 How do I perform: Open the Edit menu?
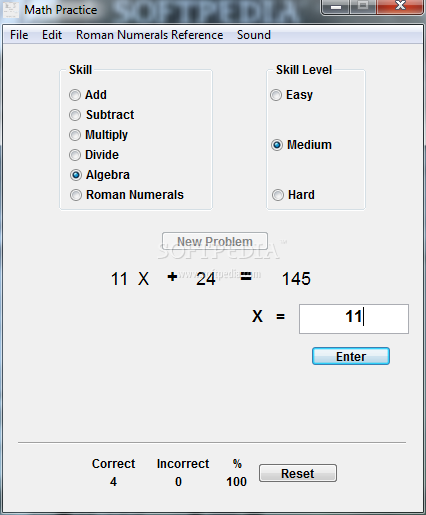[52, 35]
